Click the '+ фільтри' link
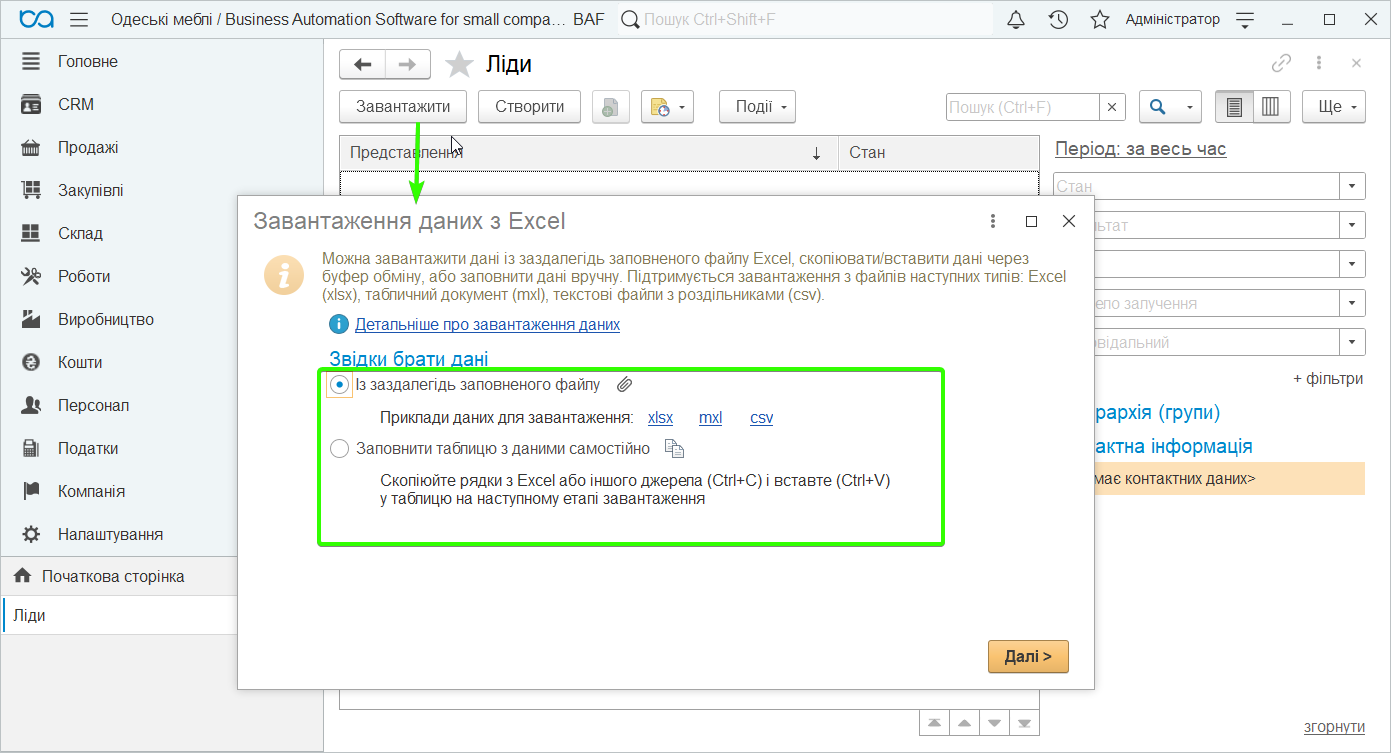Image resolution: width=1391 pixels, height=753 pixels. (1328, 379)
